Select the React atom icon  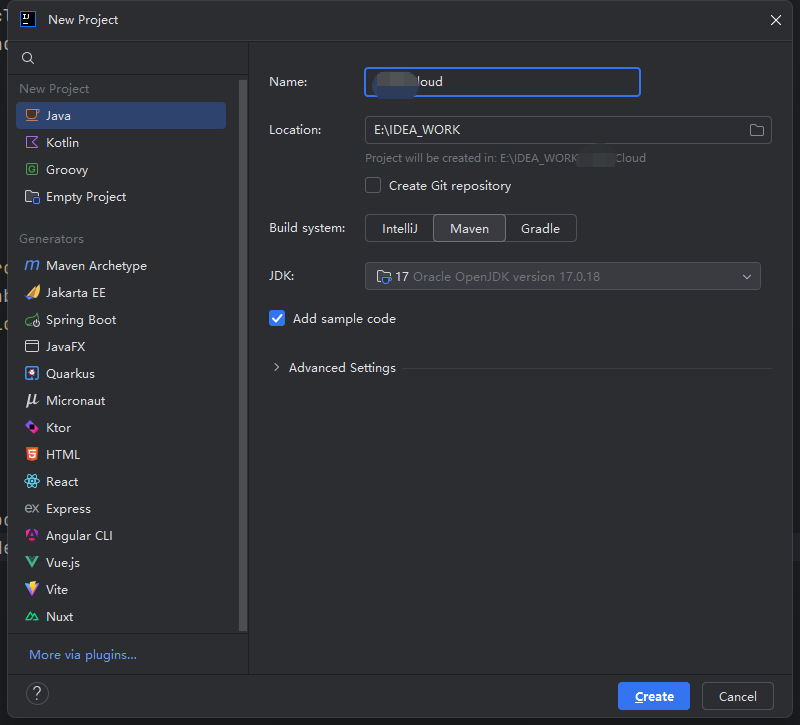(x=32, y=481)
